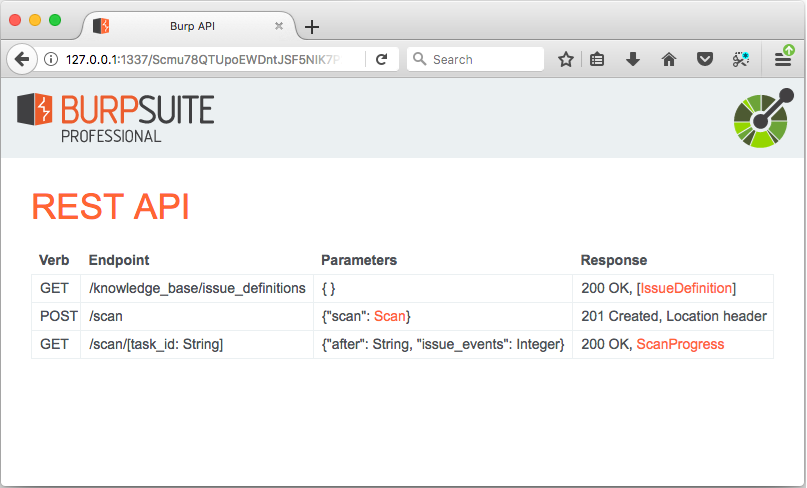Click the green fullscreen window button
Viewport: 807px width, 488px height.
(x=55, y=20)
